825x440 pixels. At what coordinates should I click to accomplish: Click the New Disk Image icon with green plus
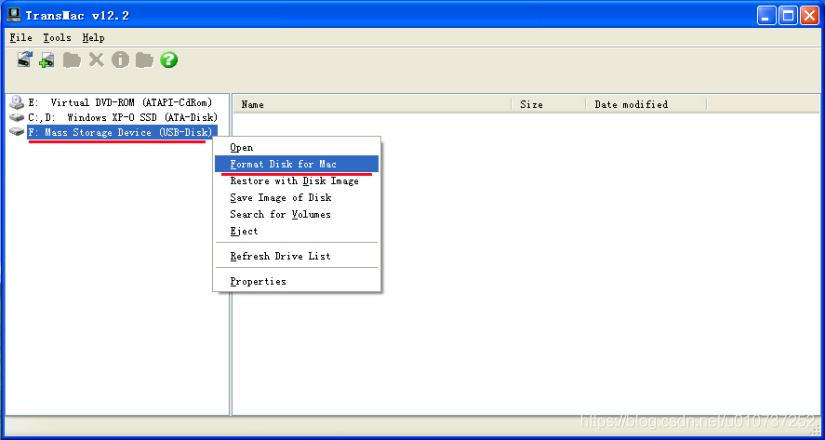[46, 59]
